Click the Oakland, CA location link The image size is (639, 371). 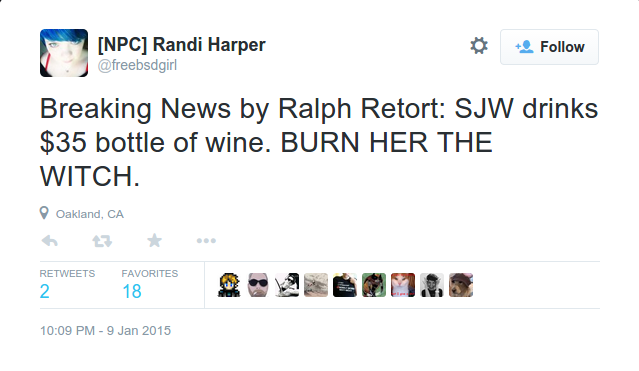tap(90, 214)
